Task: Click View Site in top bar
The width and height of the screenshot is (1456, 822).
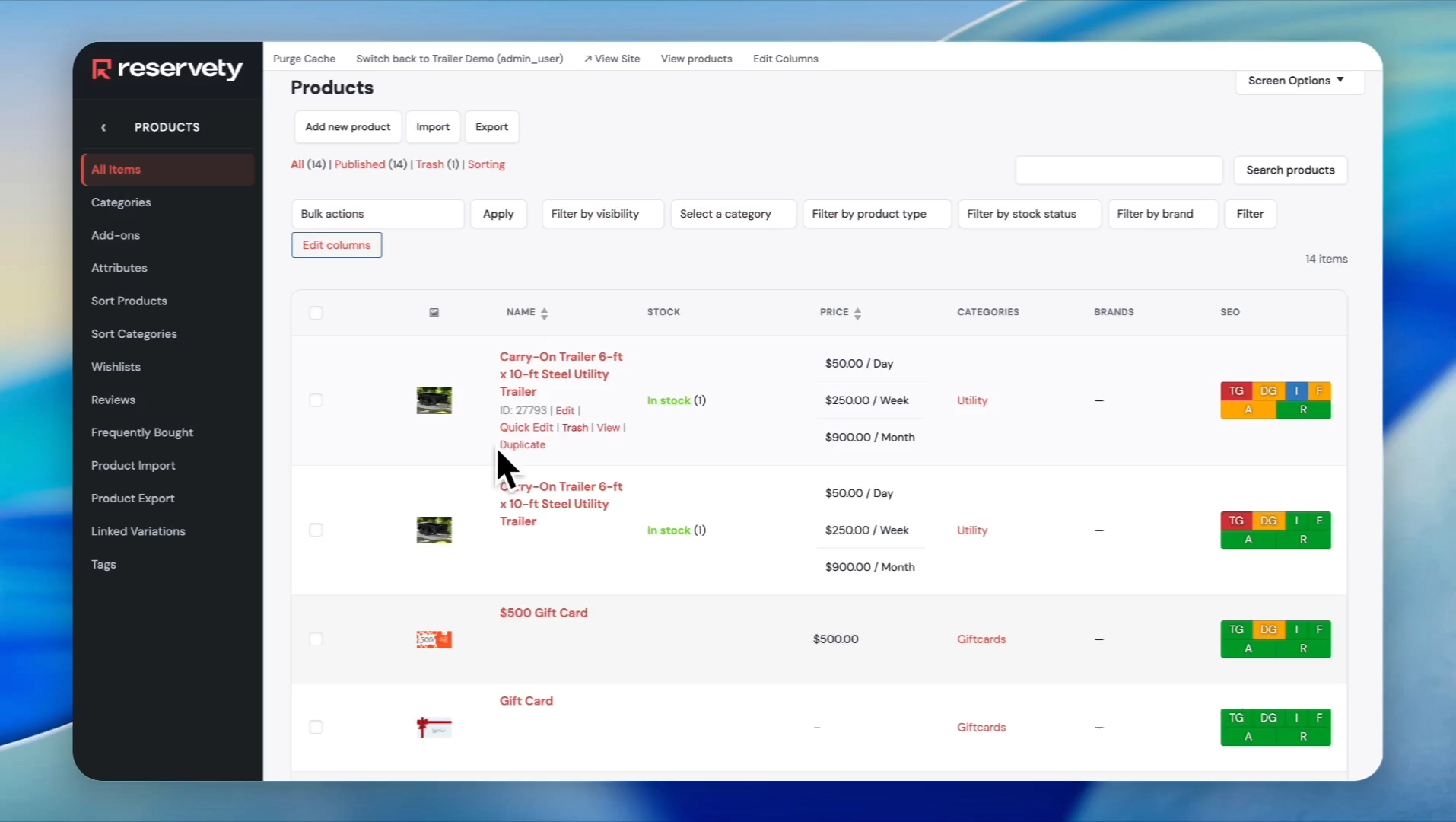Action: click(x=612, y=59)
